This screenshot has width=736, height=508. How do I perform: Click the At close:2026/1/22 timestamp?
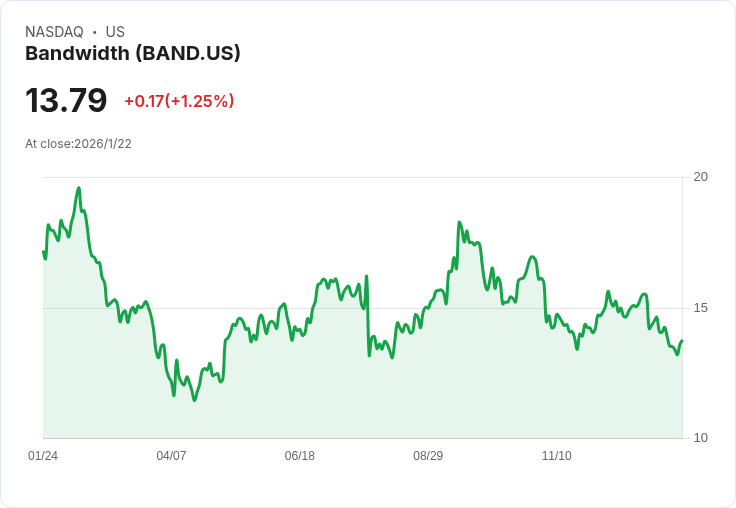coord(78,144)
